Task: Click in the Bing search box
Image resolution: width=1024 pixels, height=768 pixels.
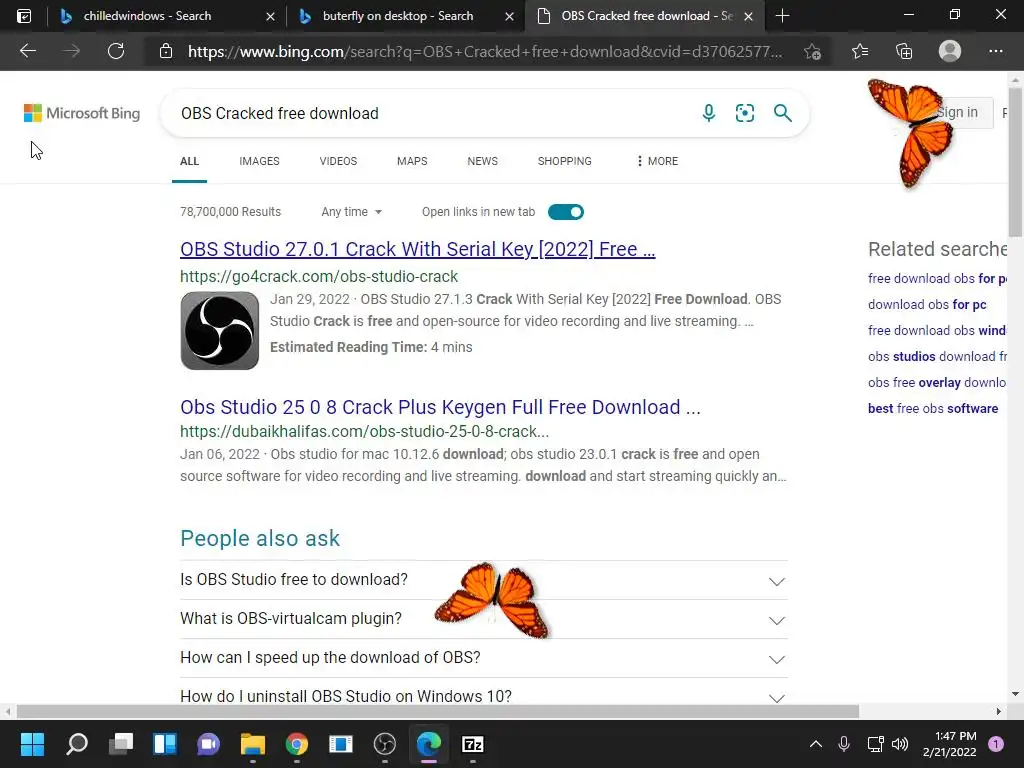Action: click(431, 113)
